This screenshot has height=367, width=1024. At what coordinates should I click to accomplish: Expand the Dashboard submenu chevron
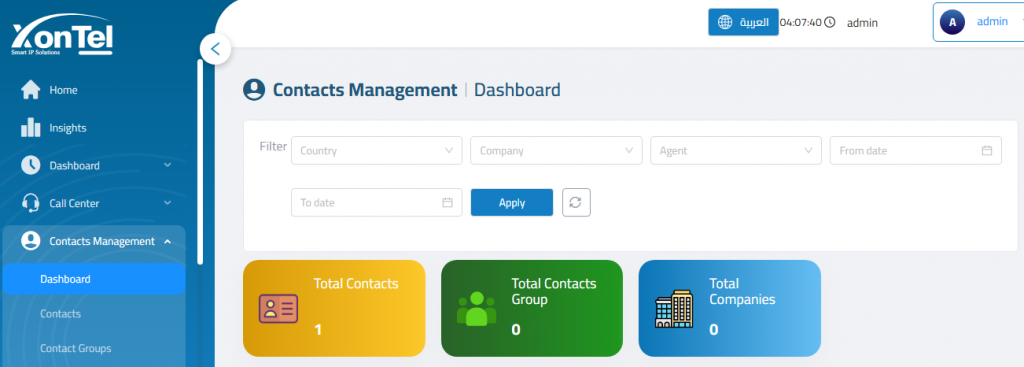coord(167,165)
